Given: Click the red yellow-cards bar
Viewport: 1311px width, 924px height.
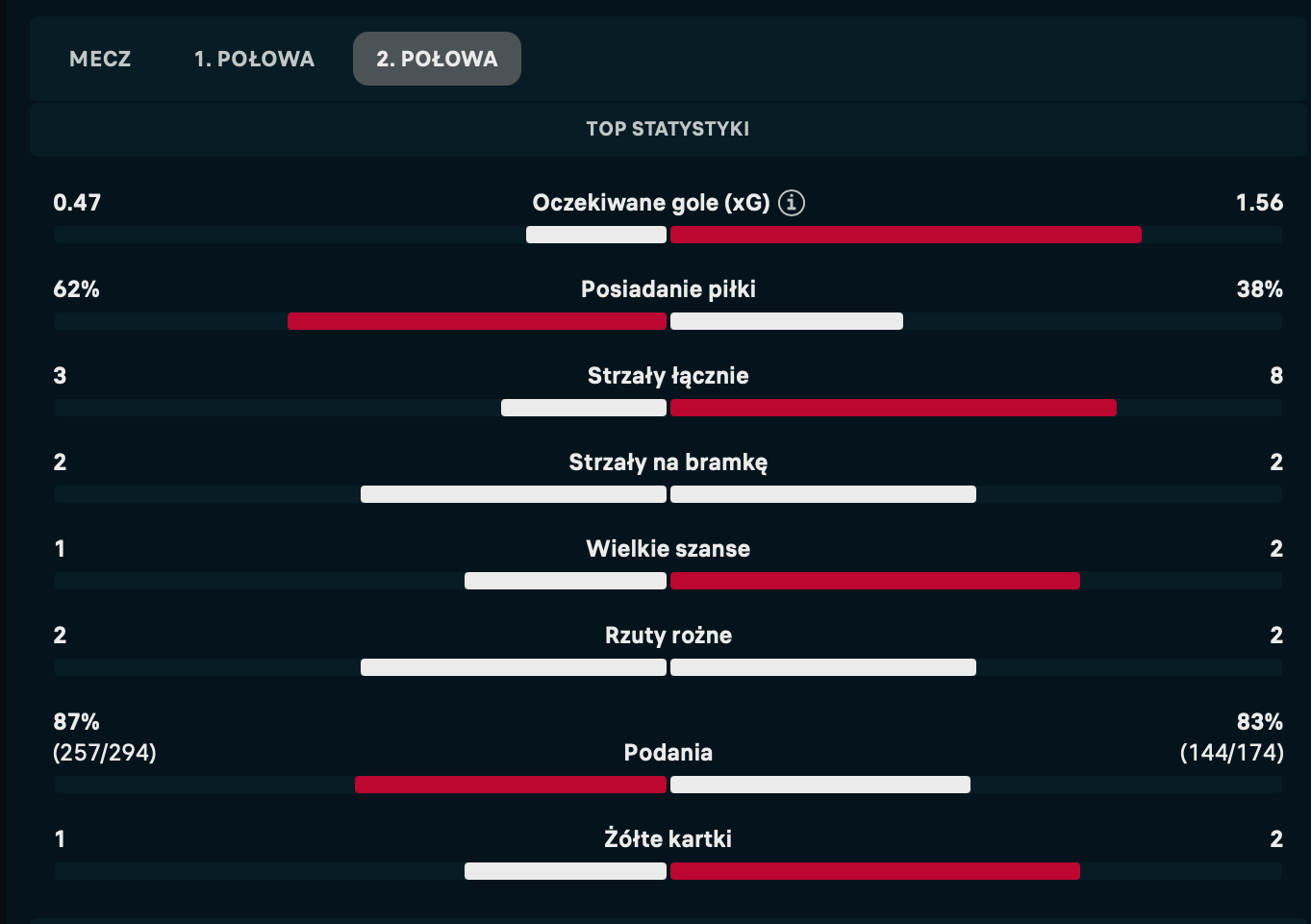Looking at the screenshot, I should [x=875, y=871].
